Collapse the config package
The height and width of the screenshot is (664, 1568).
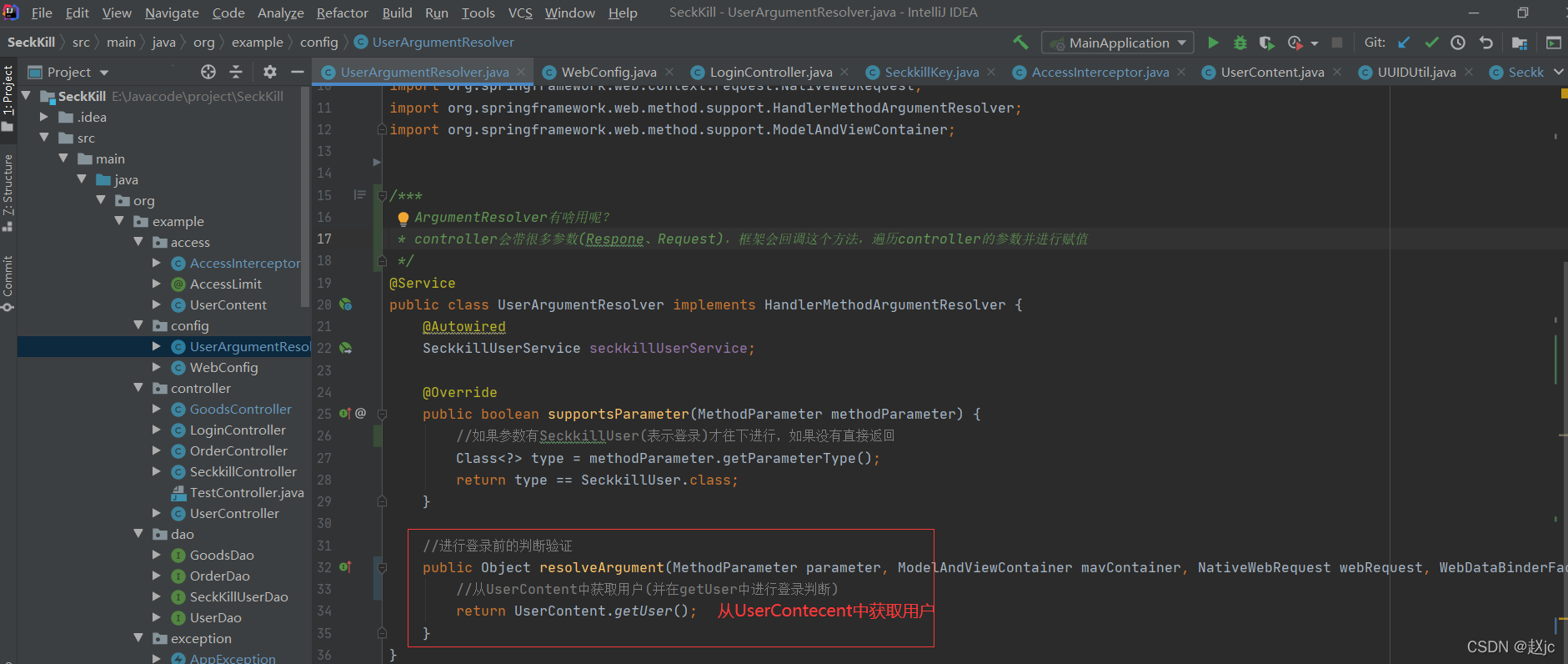(x=138, y=325)
